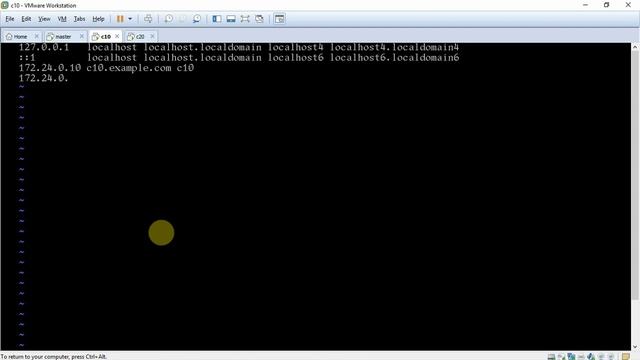Open the VM menu
640x360 pixels.
click(x=62, y=19)
